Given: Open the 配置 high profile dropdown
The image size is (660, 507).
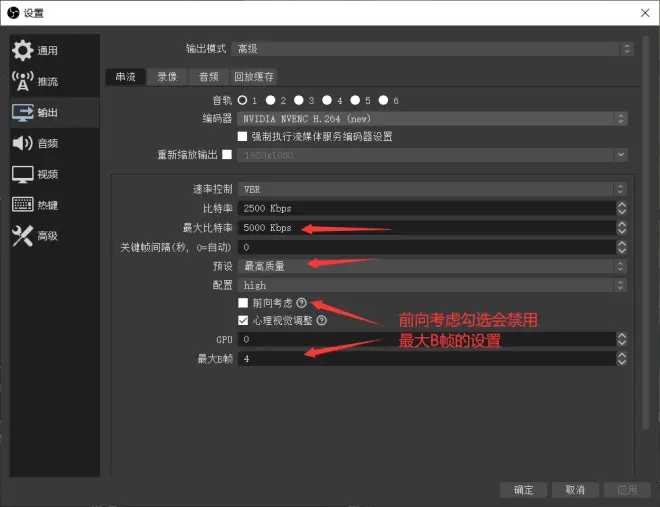Looking at the screenshot, I should [432, 285].
